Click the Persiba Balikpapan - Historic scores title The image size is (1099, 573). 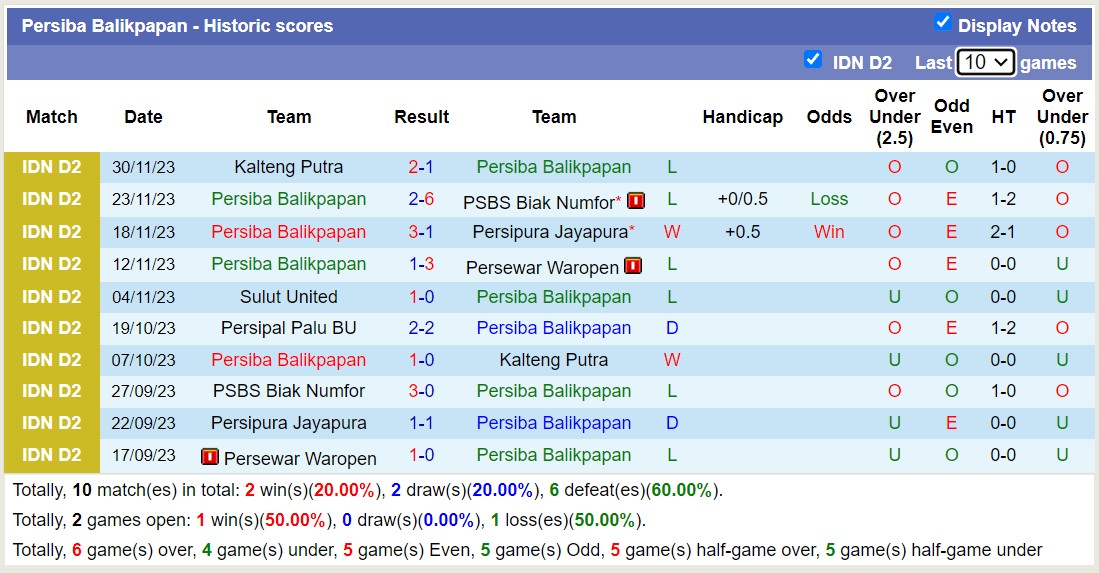coord(177,26)
